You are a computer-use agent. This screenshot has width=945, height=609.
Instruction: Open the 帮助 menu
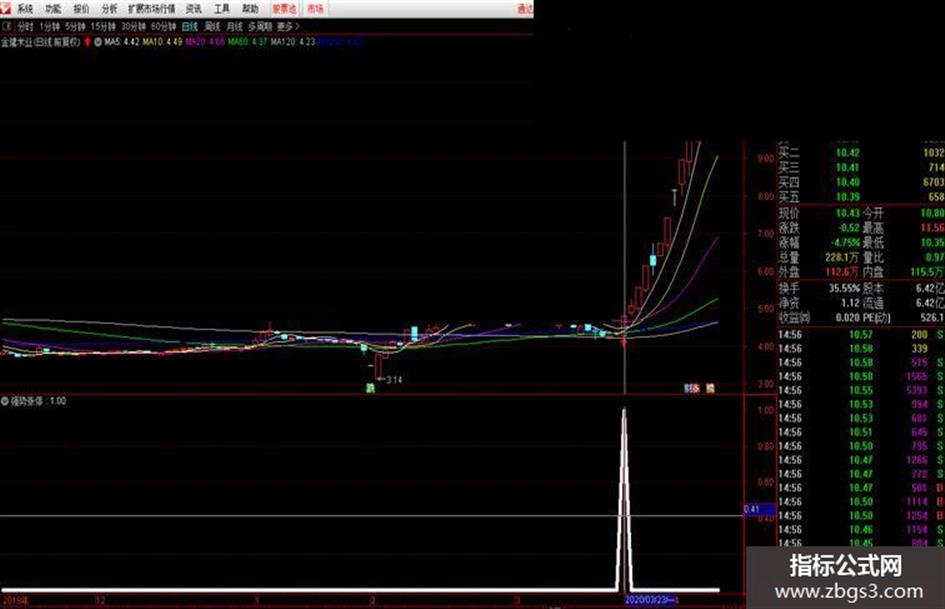(250, 8)
